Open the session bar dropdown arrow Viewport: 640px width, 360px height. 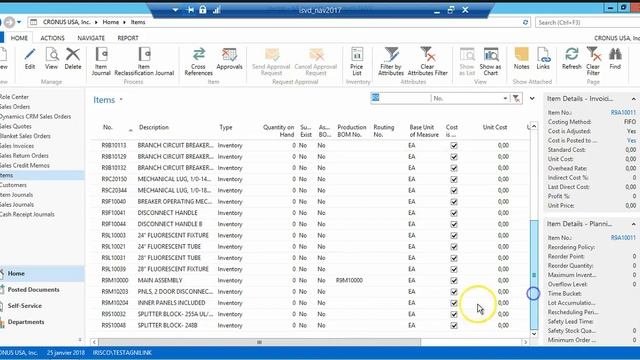pyautogui.click(x=175, y=10)
